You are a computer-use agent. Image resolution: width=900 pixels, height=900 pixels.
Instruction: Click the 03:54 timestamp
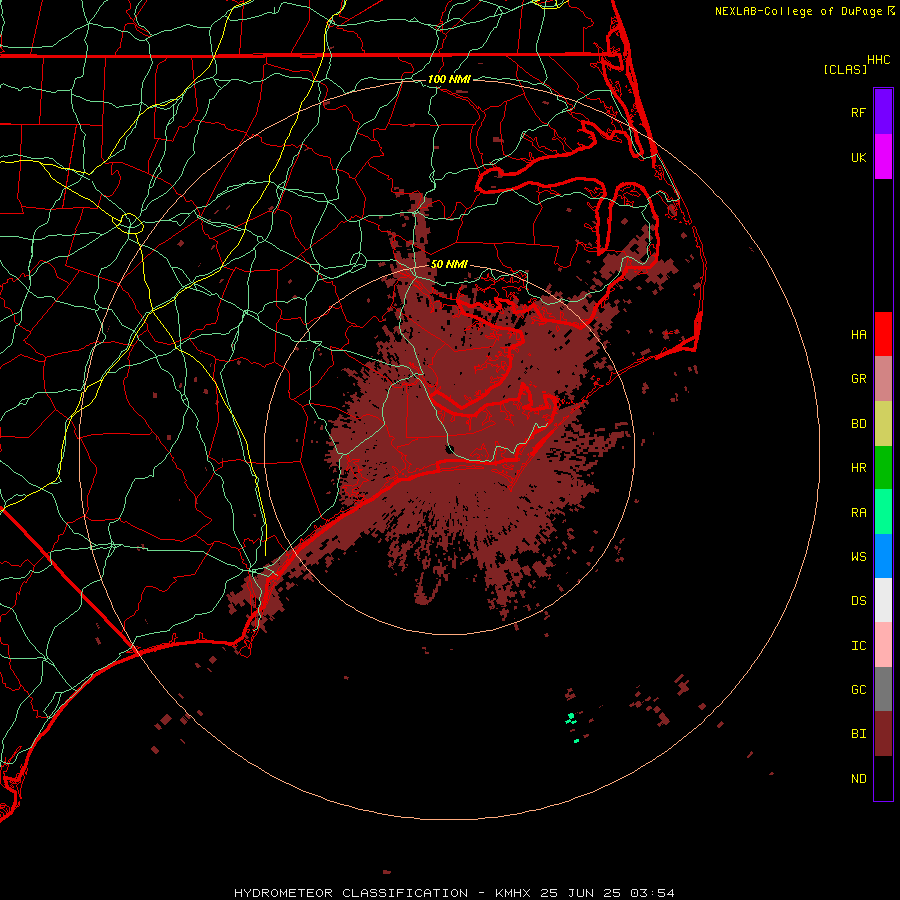point(652,893)
